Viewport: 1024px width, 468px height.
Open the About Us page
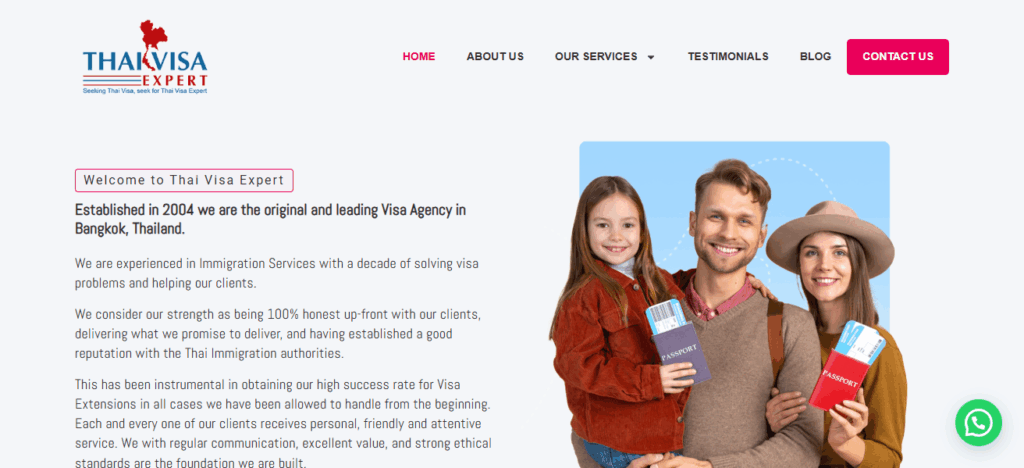495,57
